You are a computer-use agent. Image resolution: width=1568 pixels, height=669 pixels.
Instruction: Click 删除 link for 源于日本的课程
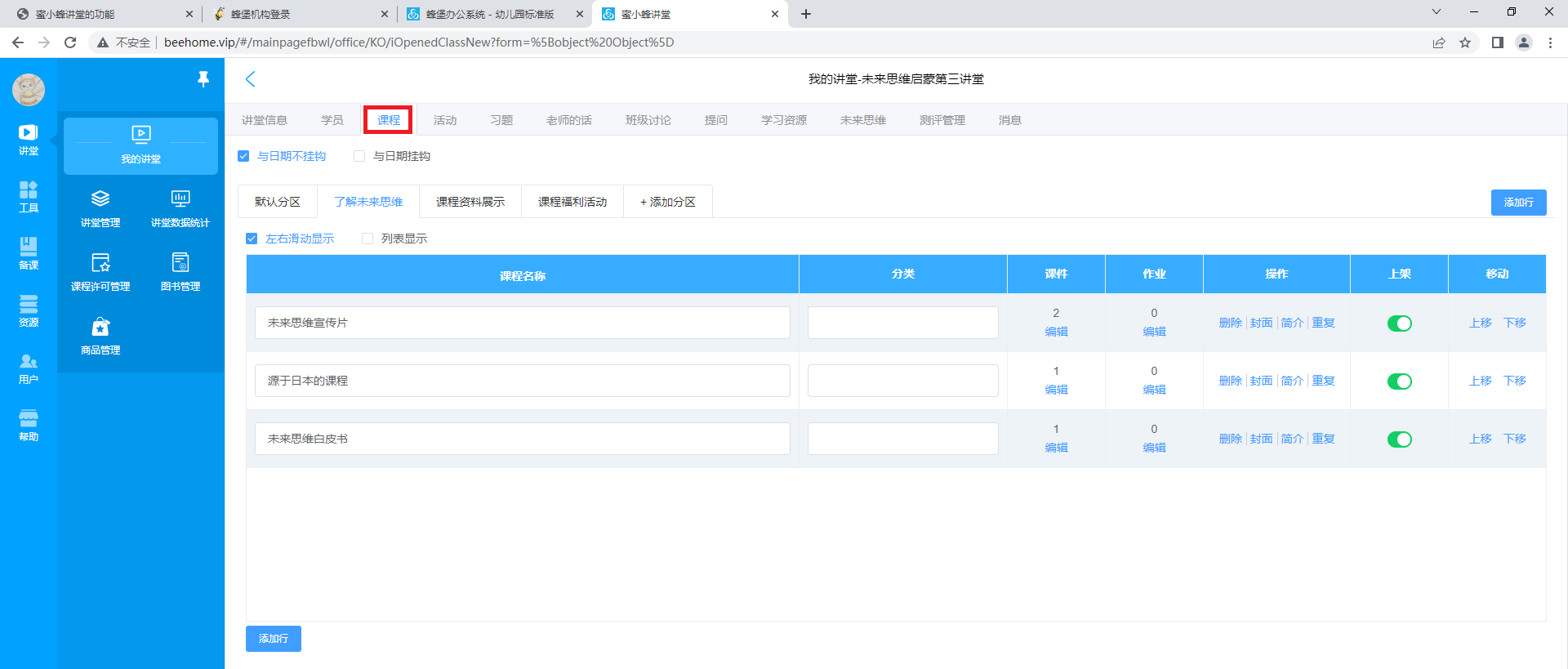pos(1230,381)
